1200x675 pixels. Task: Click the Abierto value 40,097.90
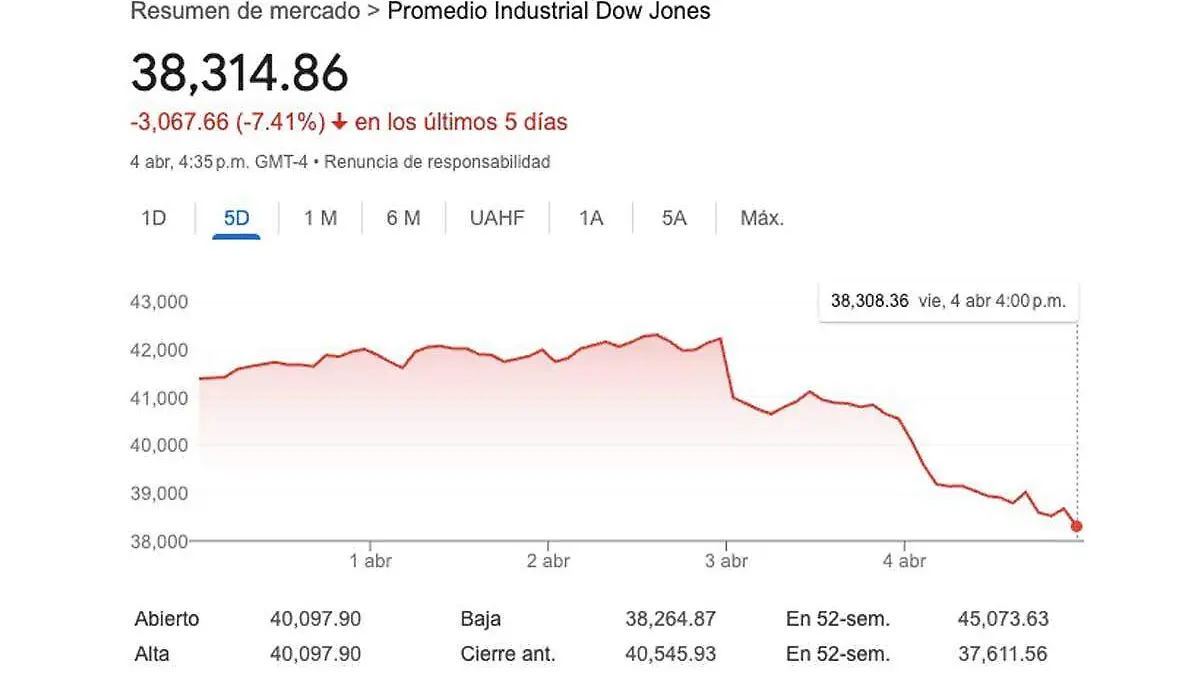point(315,619)
